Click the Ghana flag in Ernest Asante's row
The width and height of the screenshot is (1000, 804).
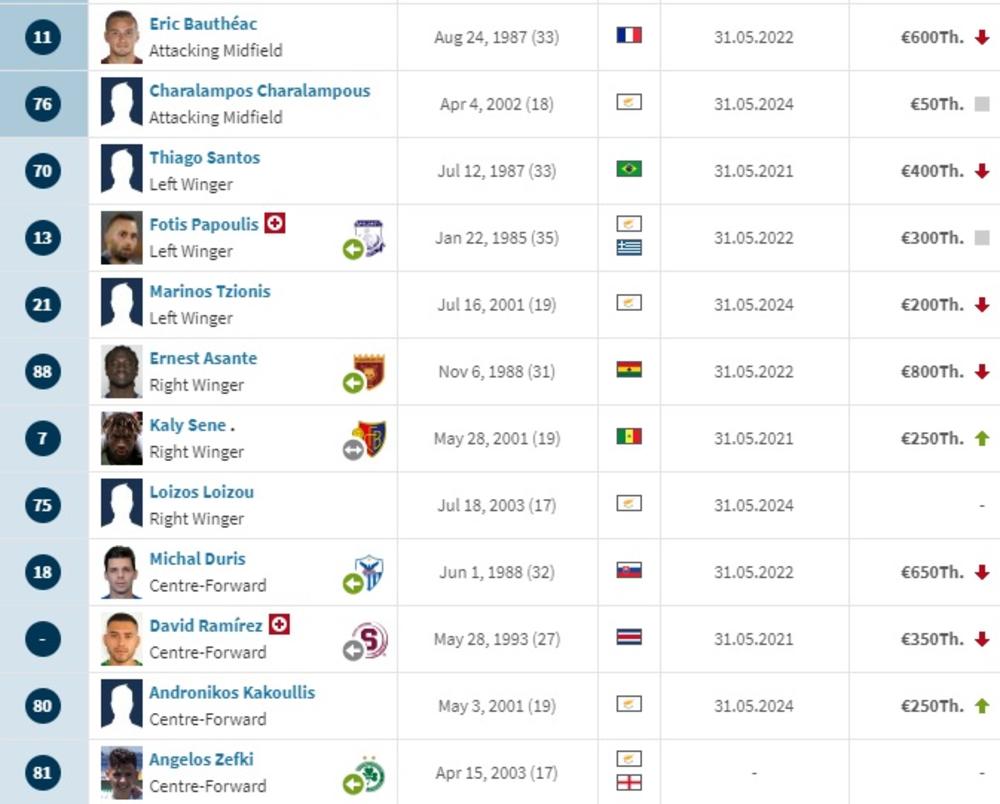tap(629, 370)
